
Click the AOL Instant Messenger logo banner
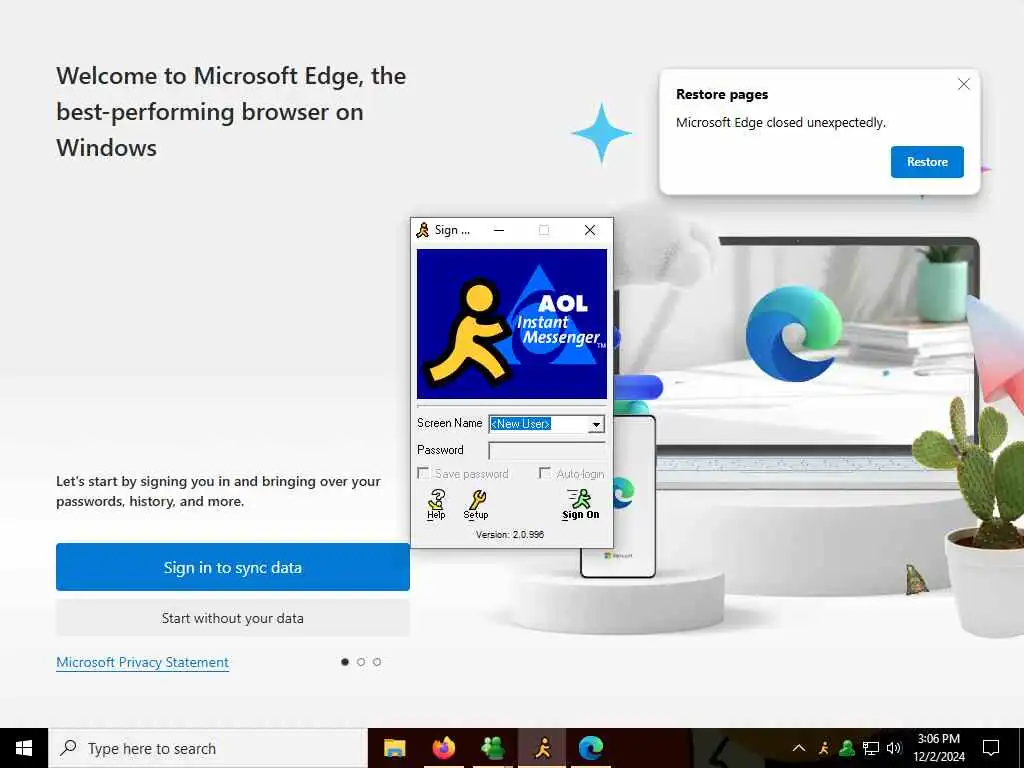pos(511,324)
